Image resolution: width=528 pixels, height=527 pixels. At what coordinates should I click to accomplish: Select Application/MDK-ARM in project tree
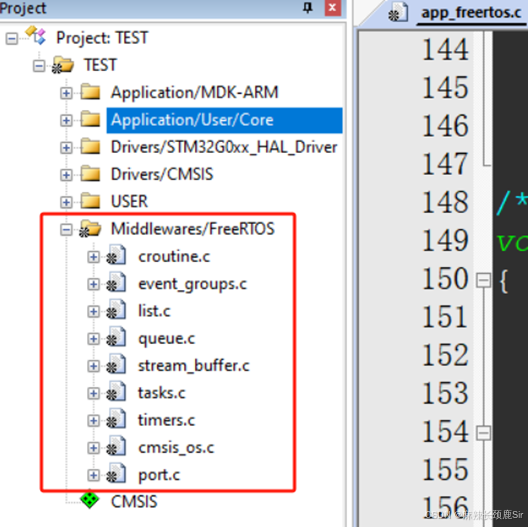[195, 93]
